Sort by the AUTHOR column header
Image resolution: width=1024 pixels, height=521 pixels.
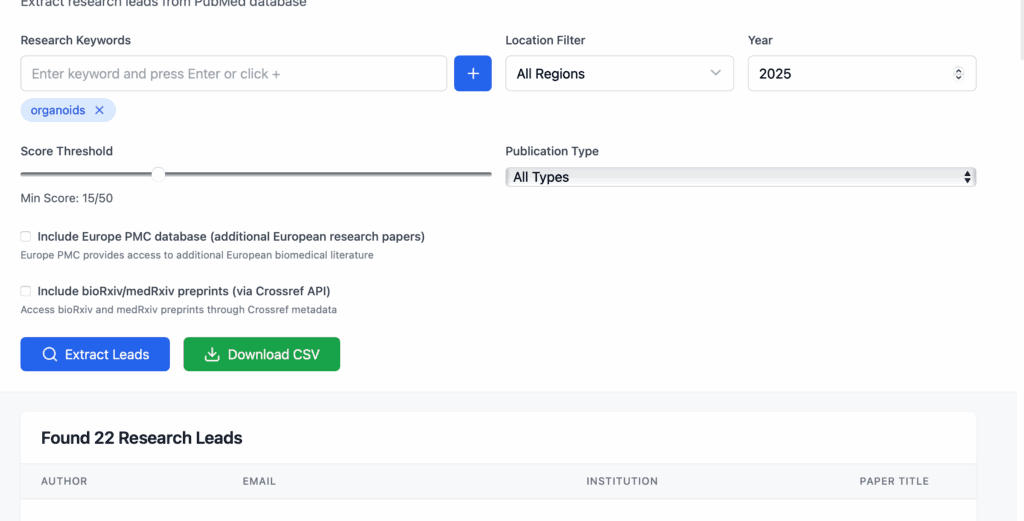64,481
